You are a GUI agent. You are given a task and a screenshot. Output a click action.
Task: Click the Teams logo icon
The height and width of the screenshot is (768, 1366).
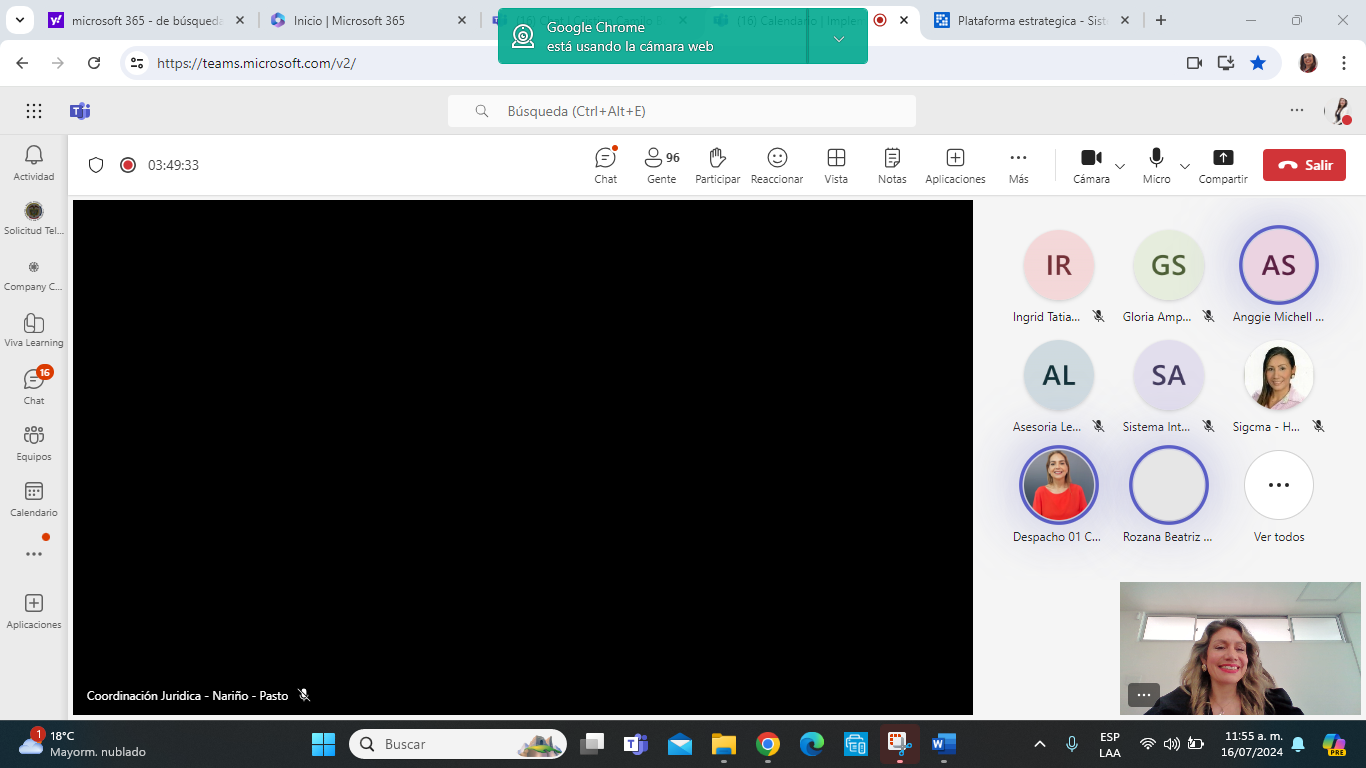80,111
